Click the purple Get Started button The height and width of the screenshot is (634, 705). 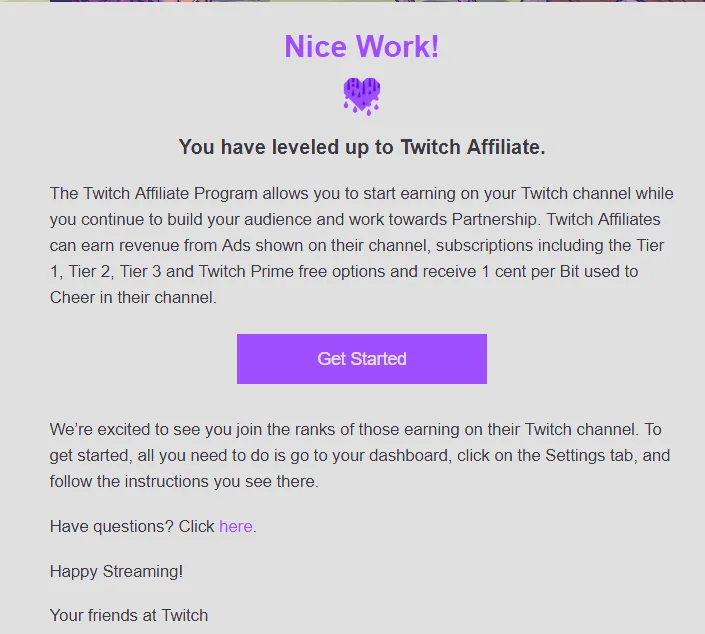[x=361, y=359]
